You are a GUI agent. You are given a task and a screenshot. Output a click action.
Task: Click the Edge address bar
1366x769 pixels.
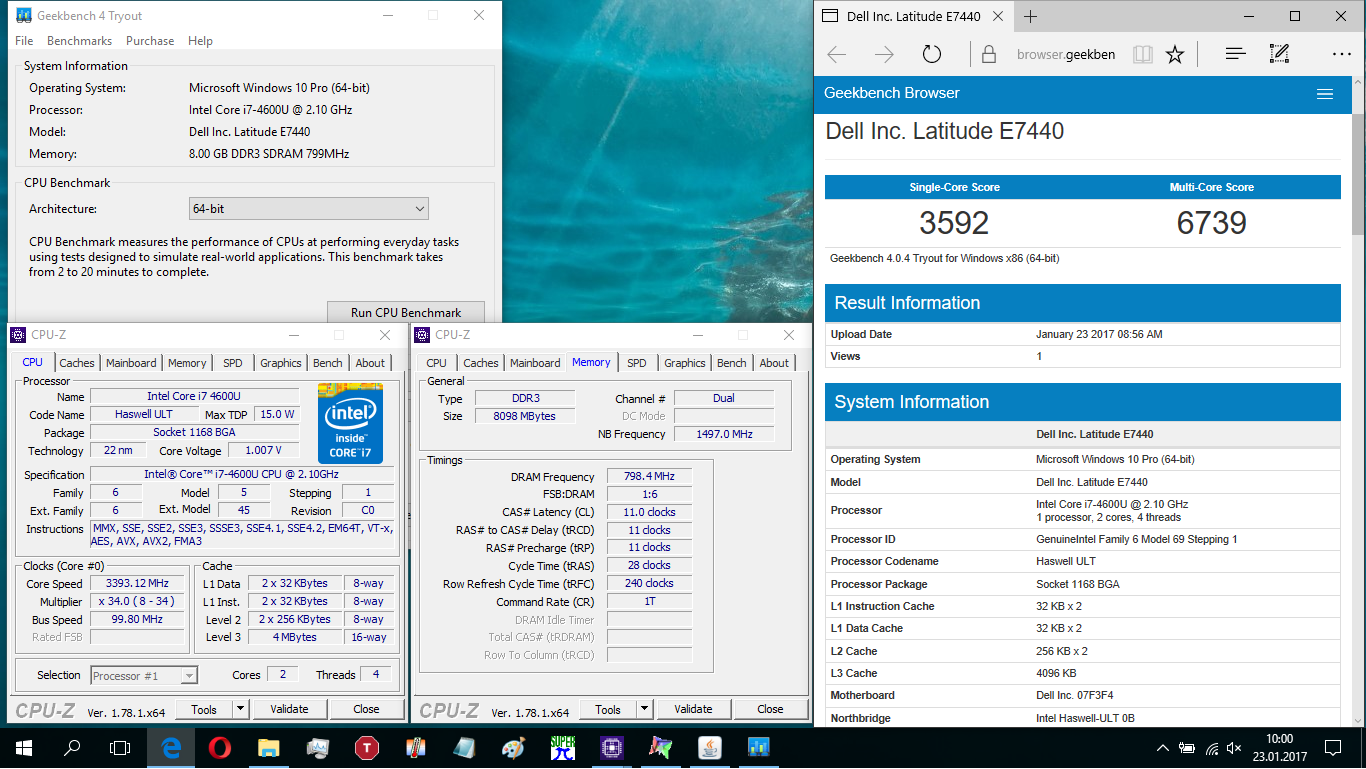pyautogui.click(x=1065, y=54)
